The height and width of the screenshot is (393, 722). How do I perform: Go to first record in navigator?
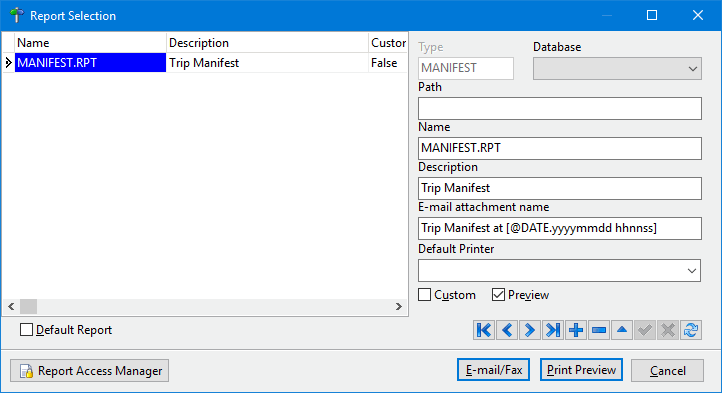tap(484, 330)
